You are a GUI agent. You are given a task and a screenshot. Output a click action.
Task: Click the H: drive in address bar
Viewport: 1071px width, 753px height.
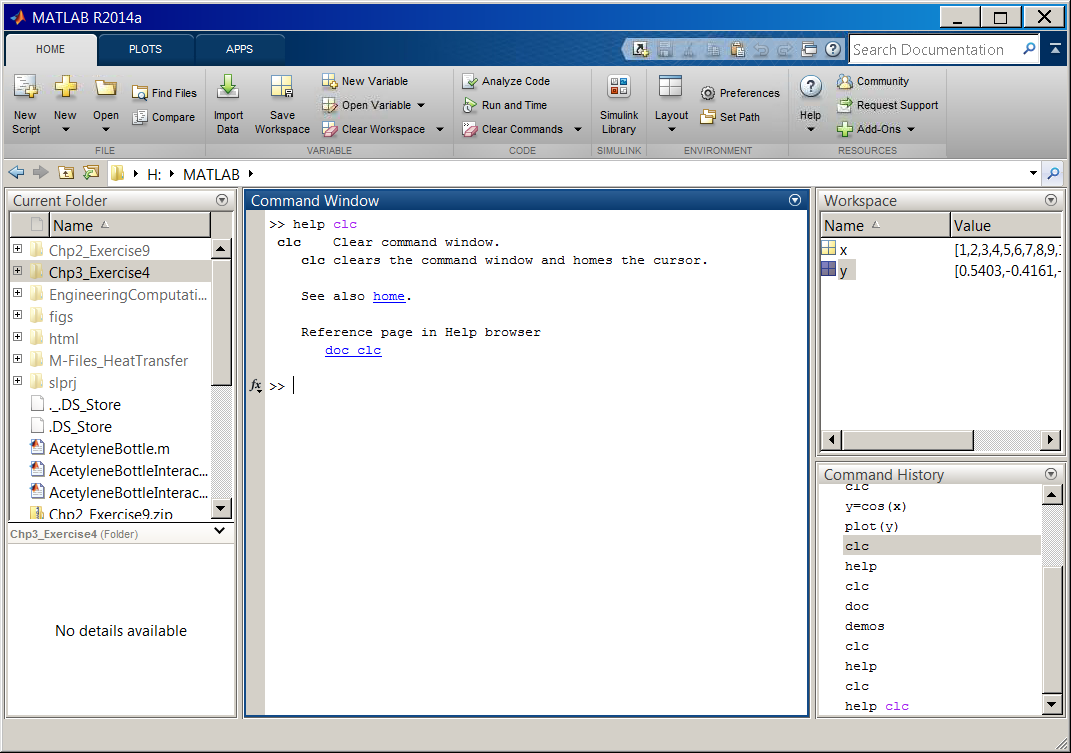click(x=154, y=174)
